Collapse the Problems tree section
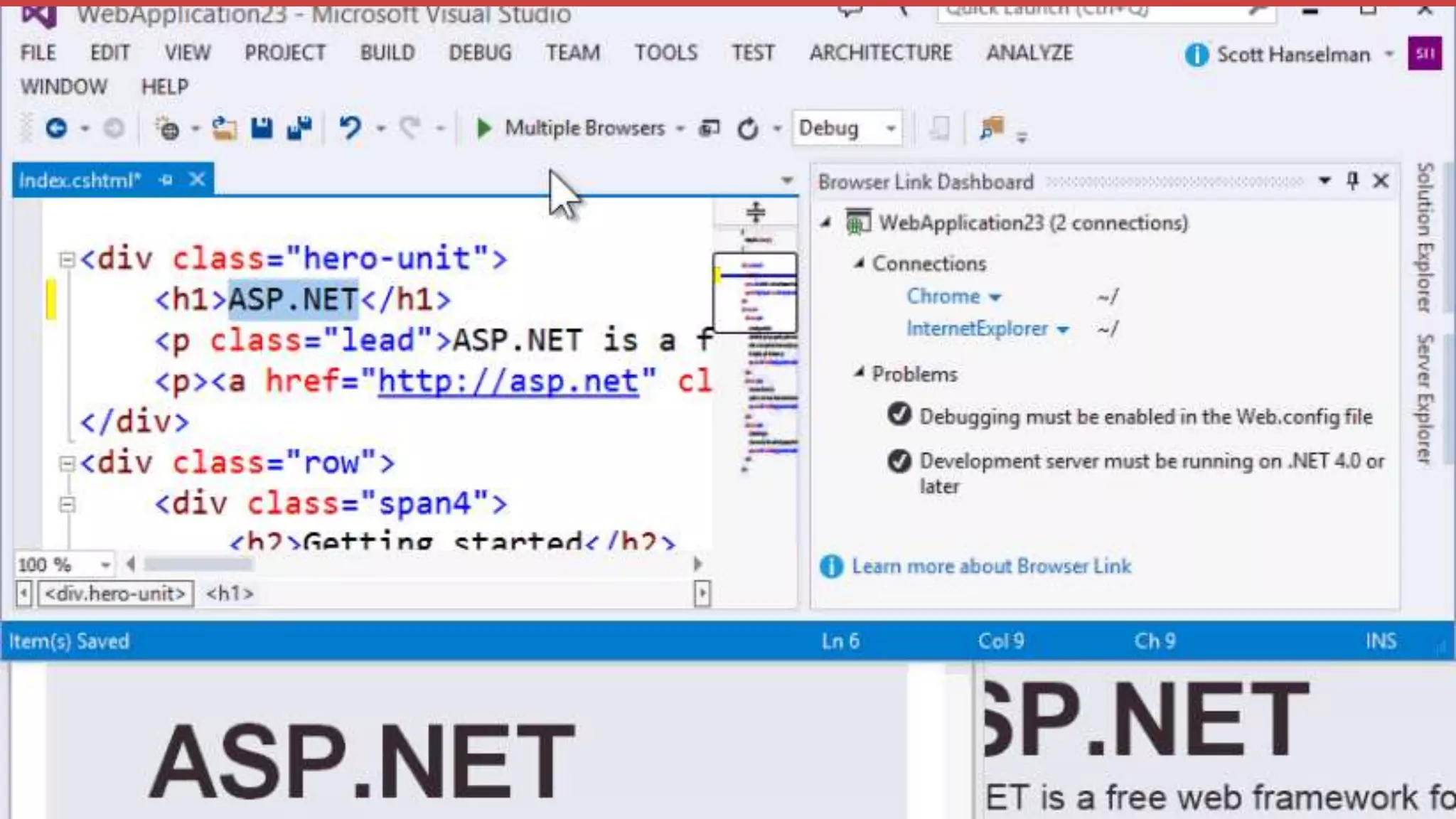The image size is (1456, 819). [860, 373]
